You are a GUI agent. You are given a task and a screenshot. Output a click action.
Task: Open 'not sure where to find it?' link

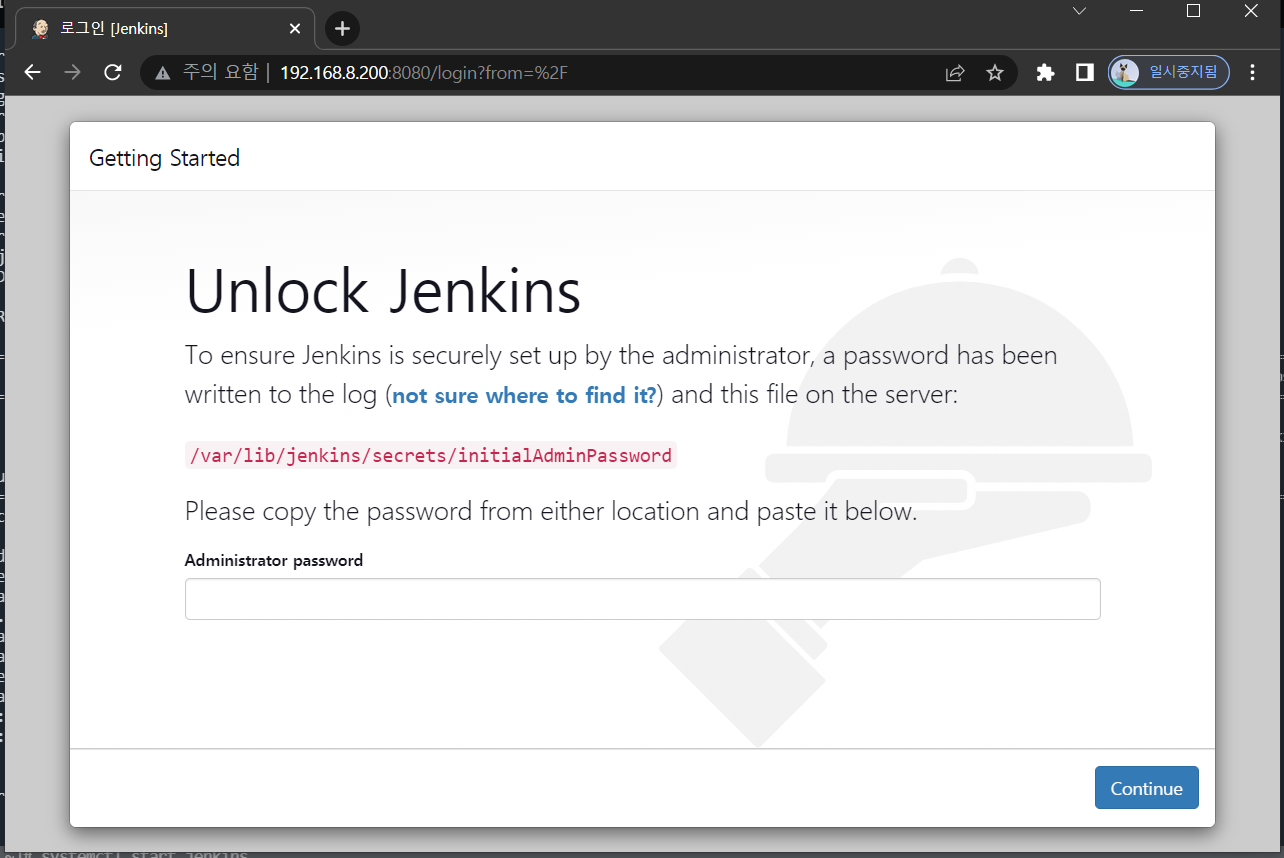pyautogui.click(x=524, y=395)
